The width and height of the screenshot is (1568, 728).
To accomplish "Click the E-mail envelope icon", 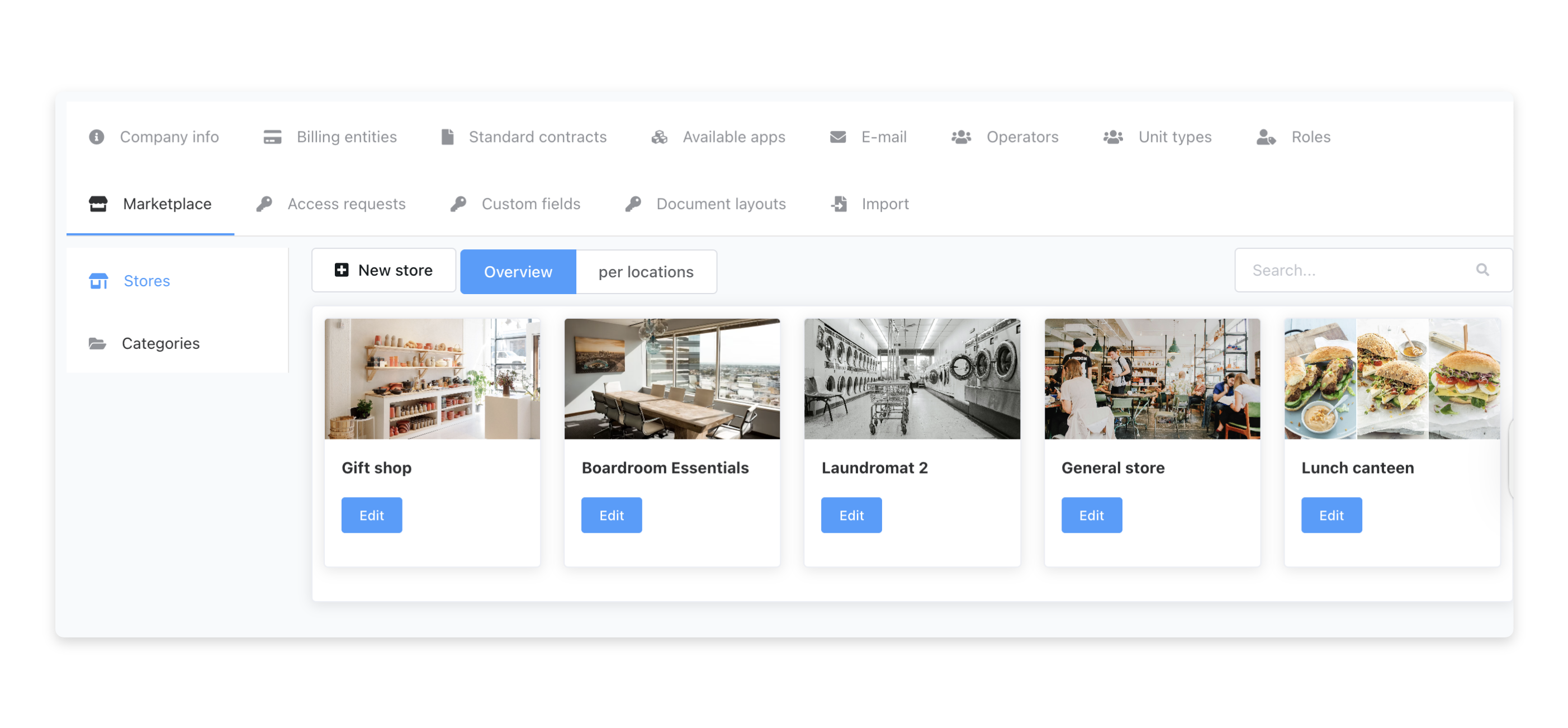I will pyautogui.click(x=837, y=137).
